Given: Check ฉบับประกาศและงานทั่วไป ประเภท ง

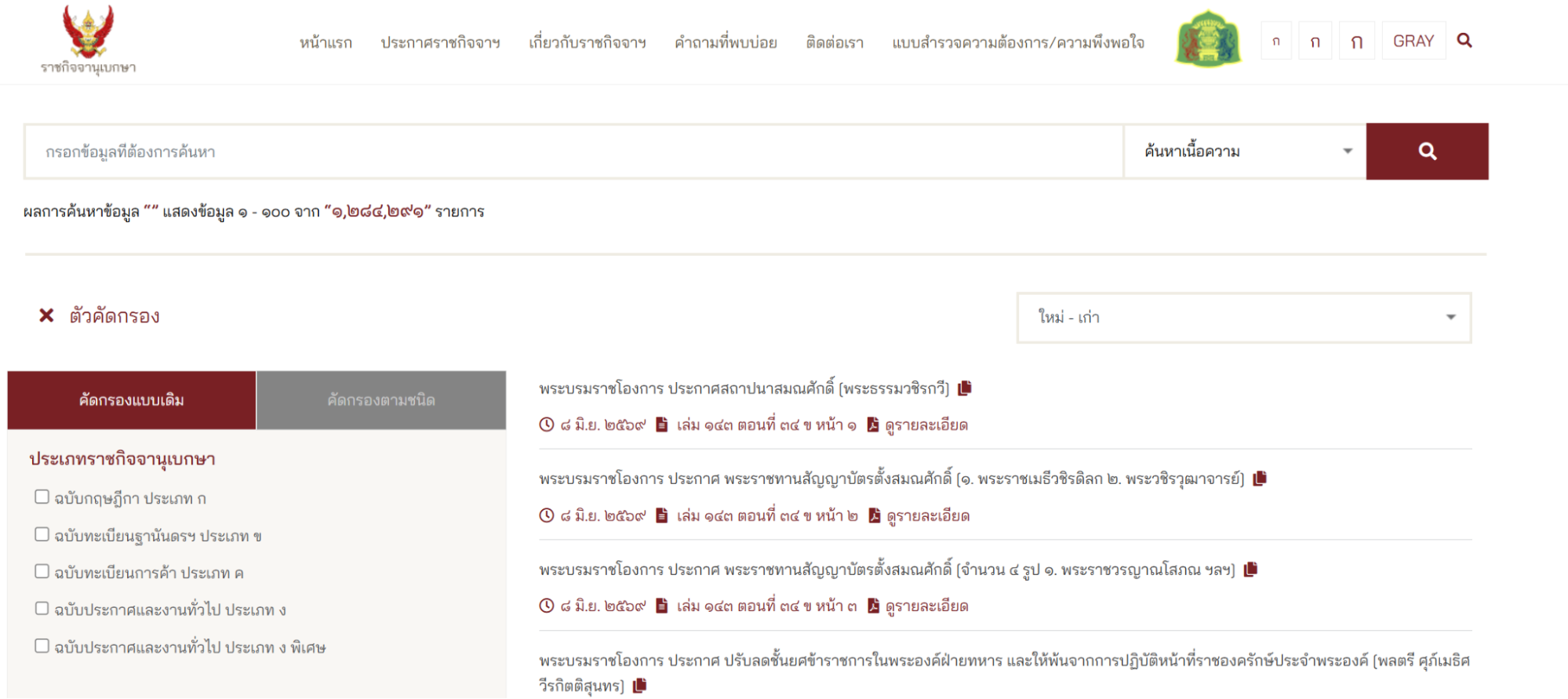Looking at the screenshot, I should [x=42, y=609].
